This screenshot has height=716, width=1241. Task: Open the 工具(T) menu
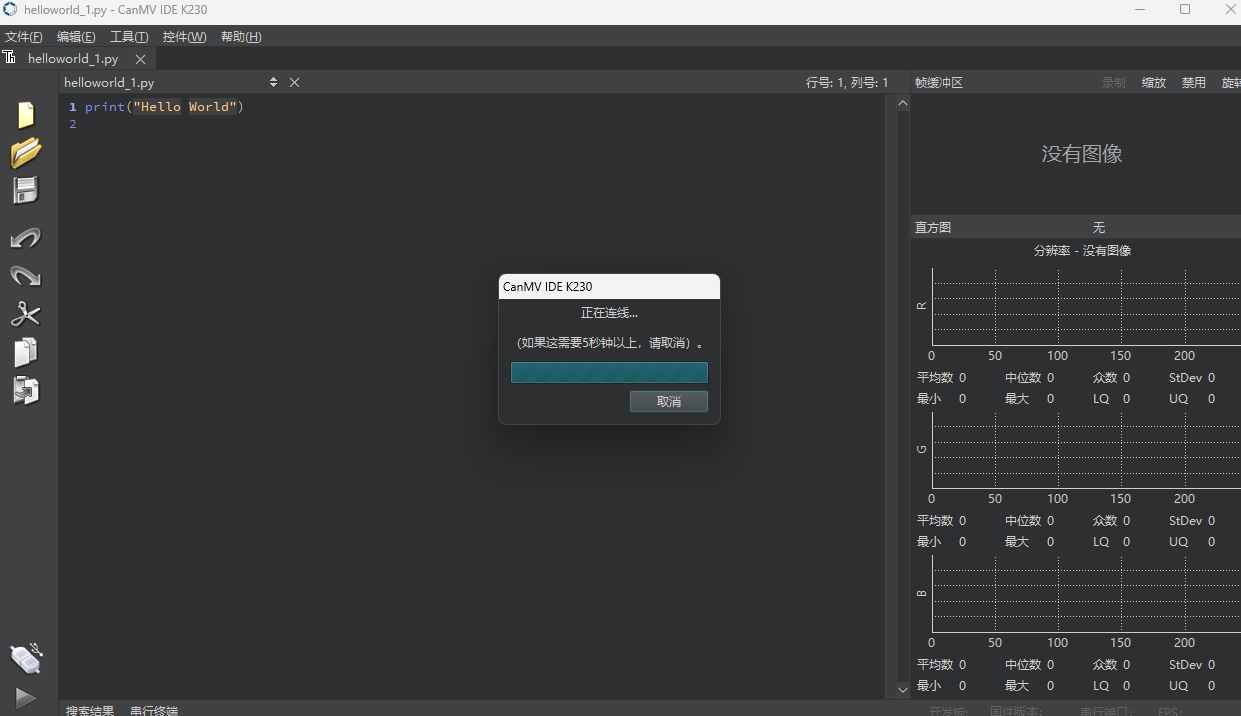point(129,37)
